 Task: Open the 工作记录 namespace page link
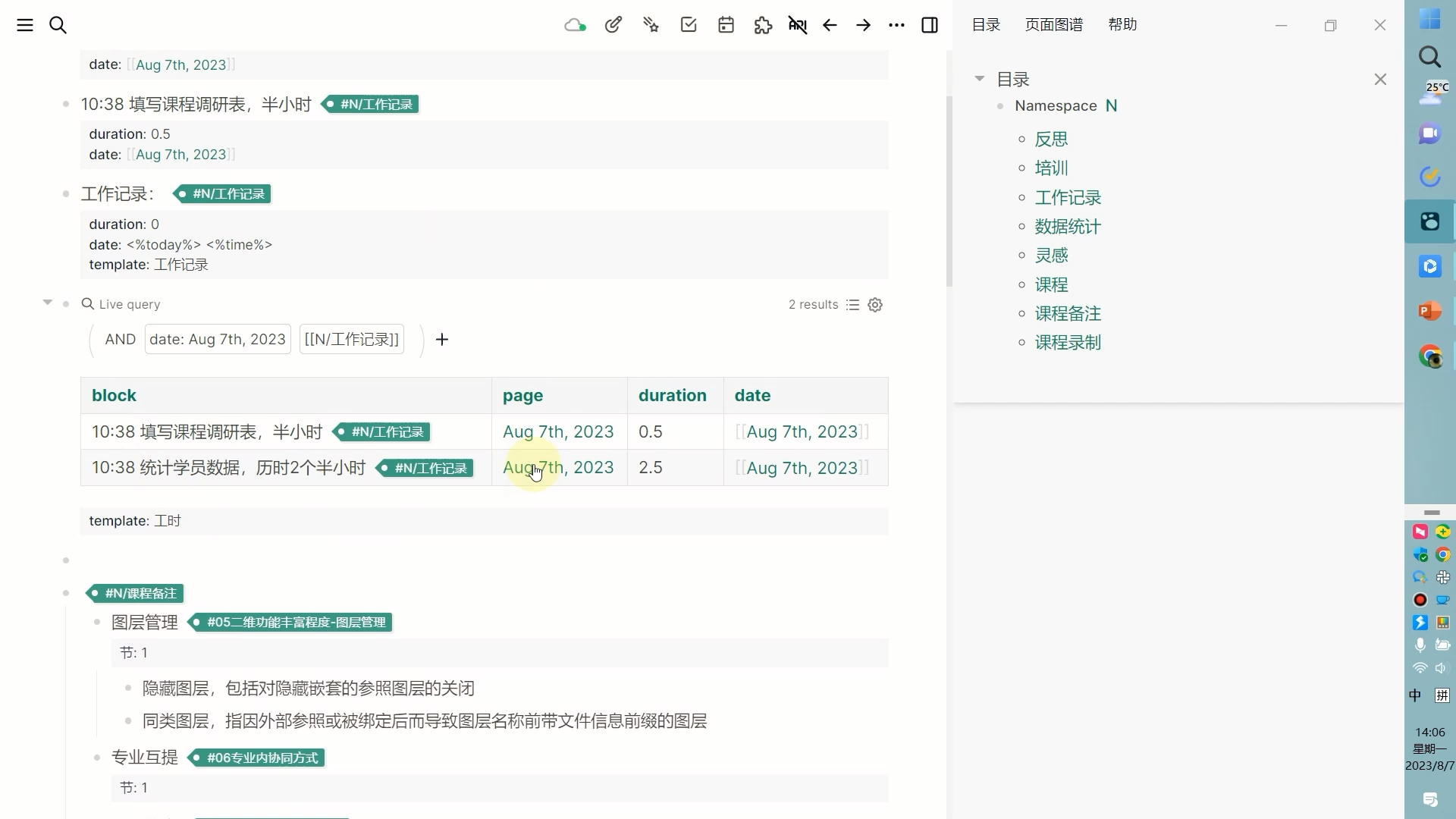pos(1068,197)
